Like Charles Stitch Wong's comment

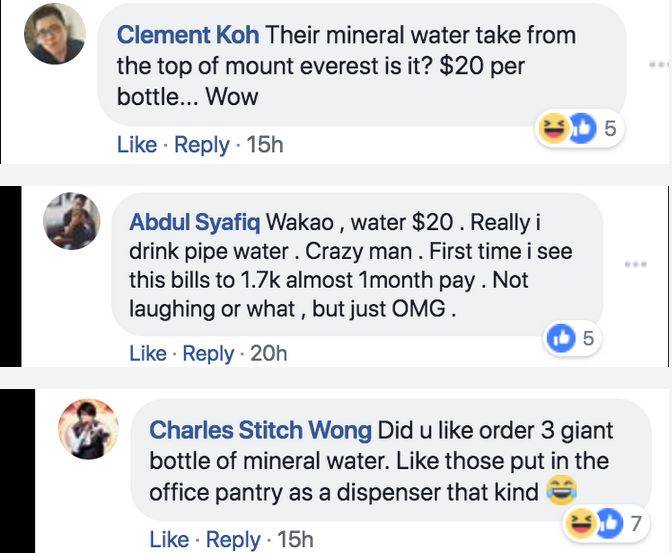pos(169,540)
